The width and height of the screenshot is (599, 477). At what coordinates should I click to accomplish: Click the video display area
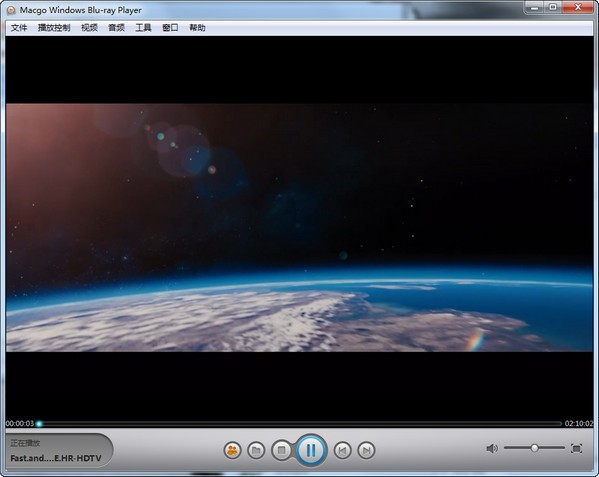point(300,228)
